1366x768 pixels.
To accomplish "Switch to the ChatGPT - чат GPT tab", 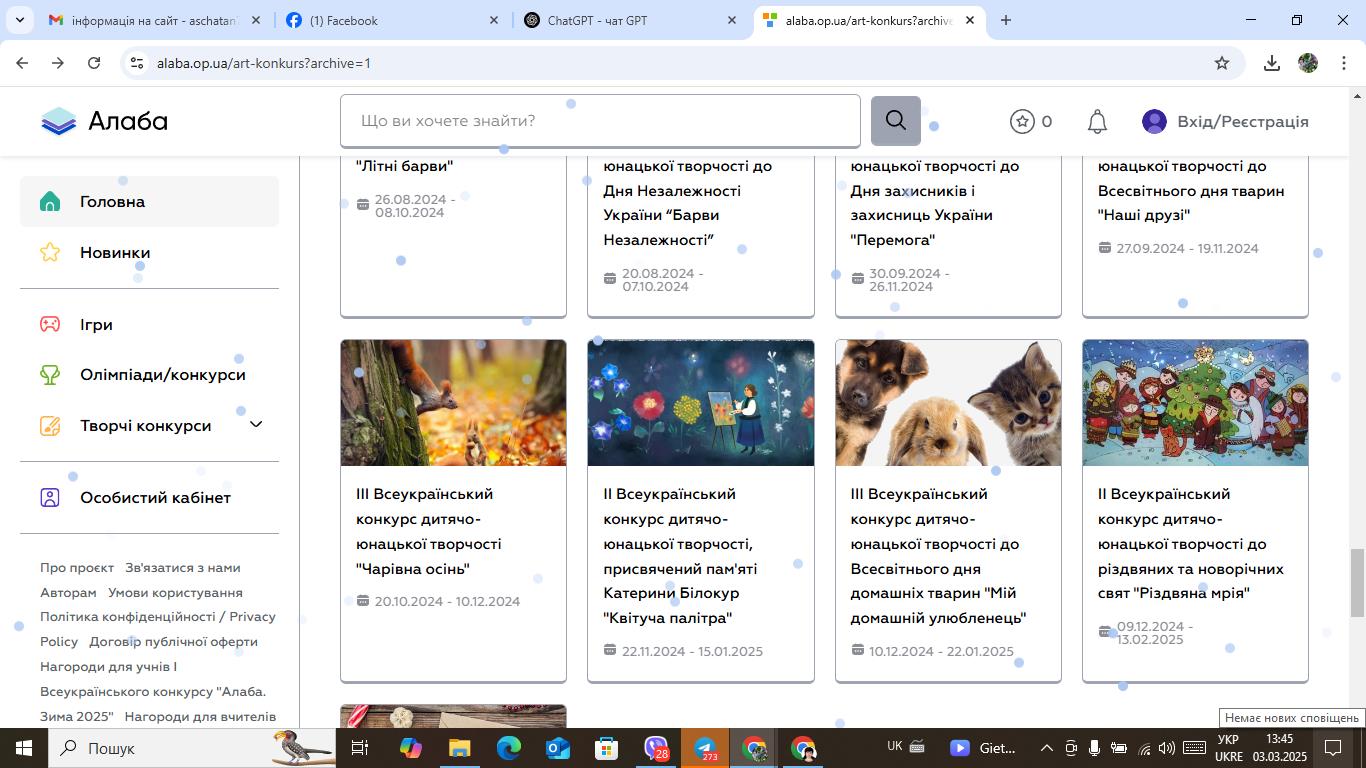I will click(x=630, y=20).
